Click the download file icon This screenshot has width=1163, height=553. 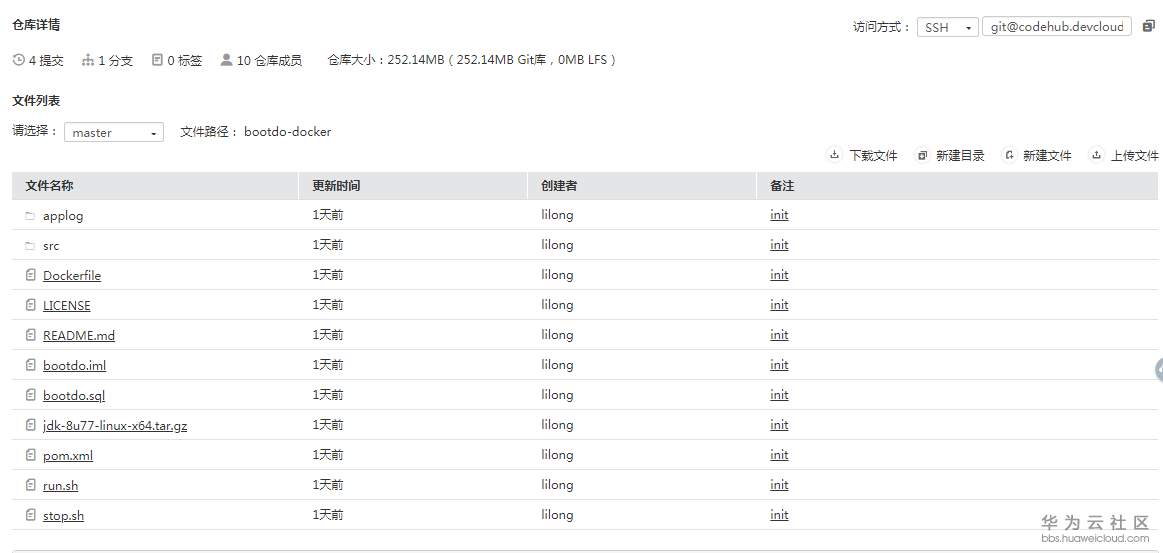(834, 155)
